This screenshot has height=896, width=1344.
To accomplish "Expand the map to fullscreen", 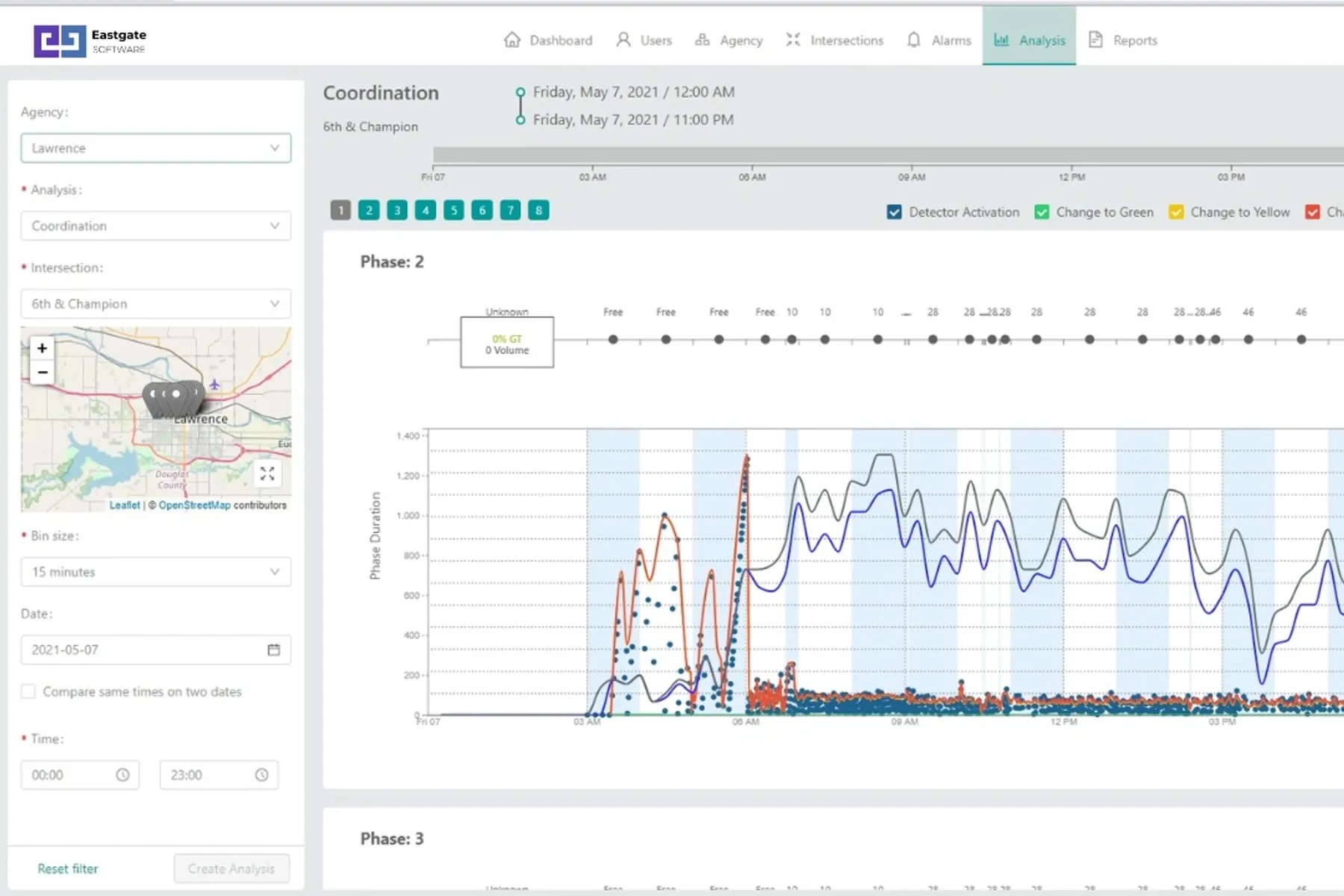I will click(x=267, y=473).
